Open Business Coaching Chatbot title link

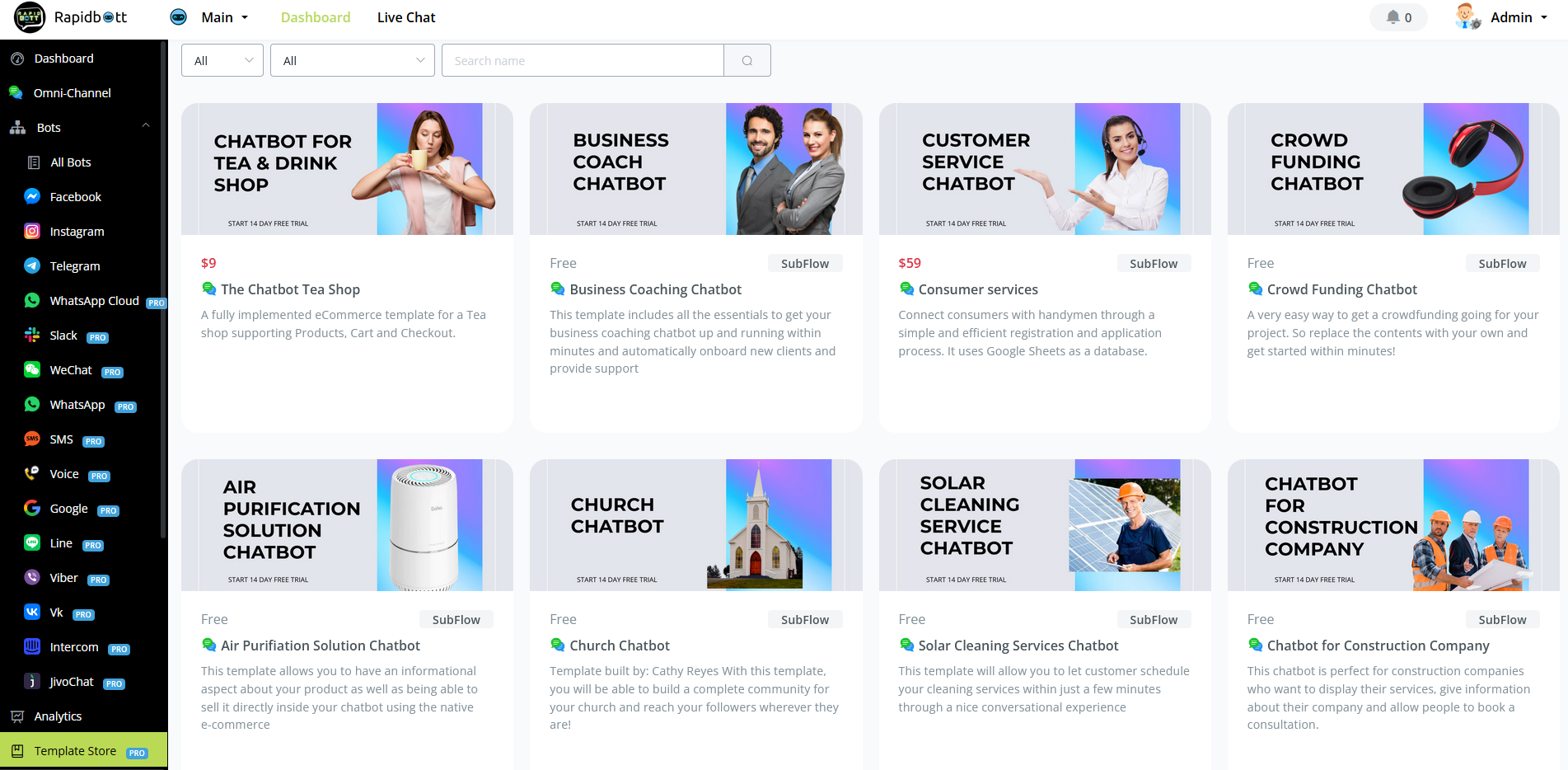tap(656, 289)
